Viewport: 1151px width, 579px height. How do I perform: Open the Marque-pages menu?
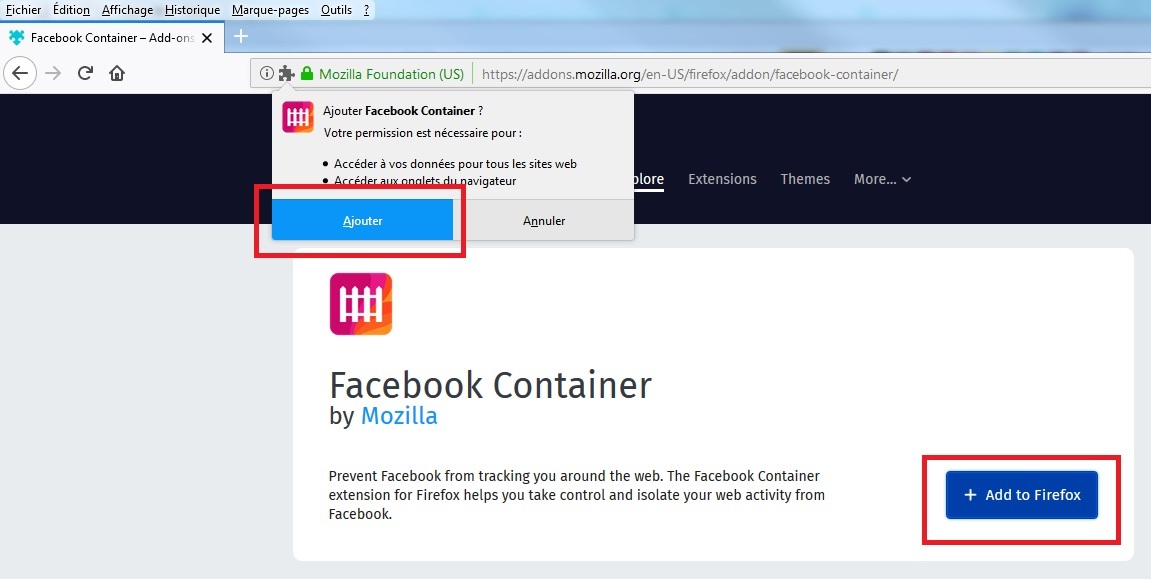270,10
